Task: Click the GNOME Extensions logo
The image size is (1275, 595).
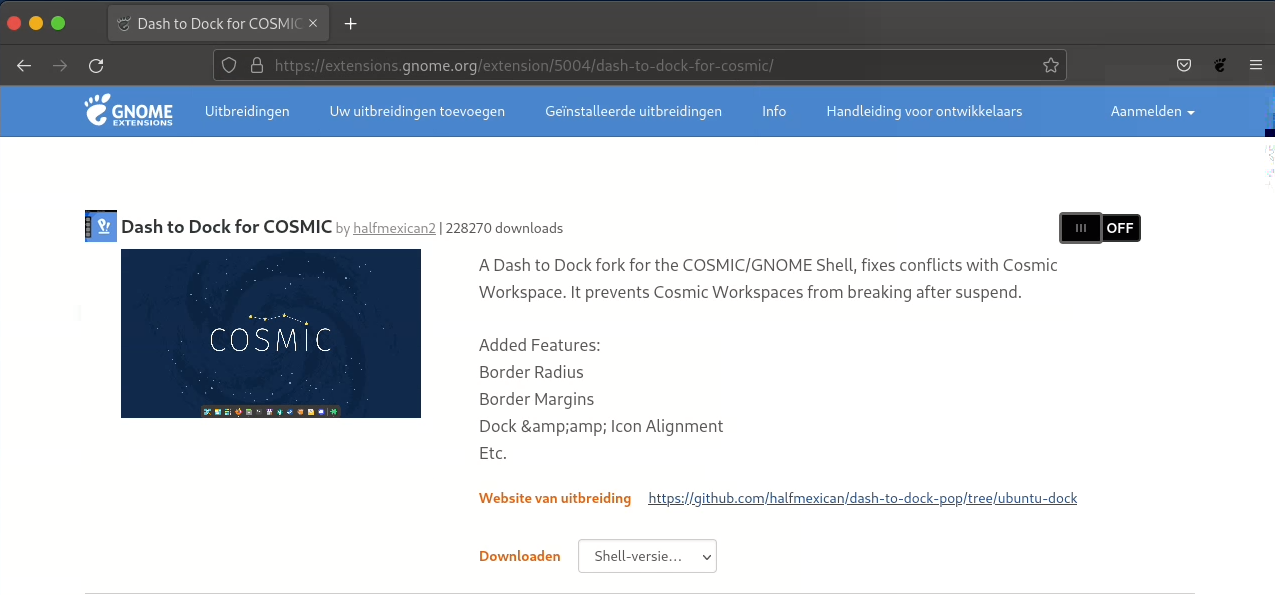Action: click(129, 111)
